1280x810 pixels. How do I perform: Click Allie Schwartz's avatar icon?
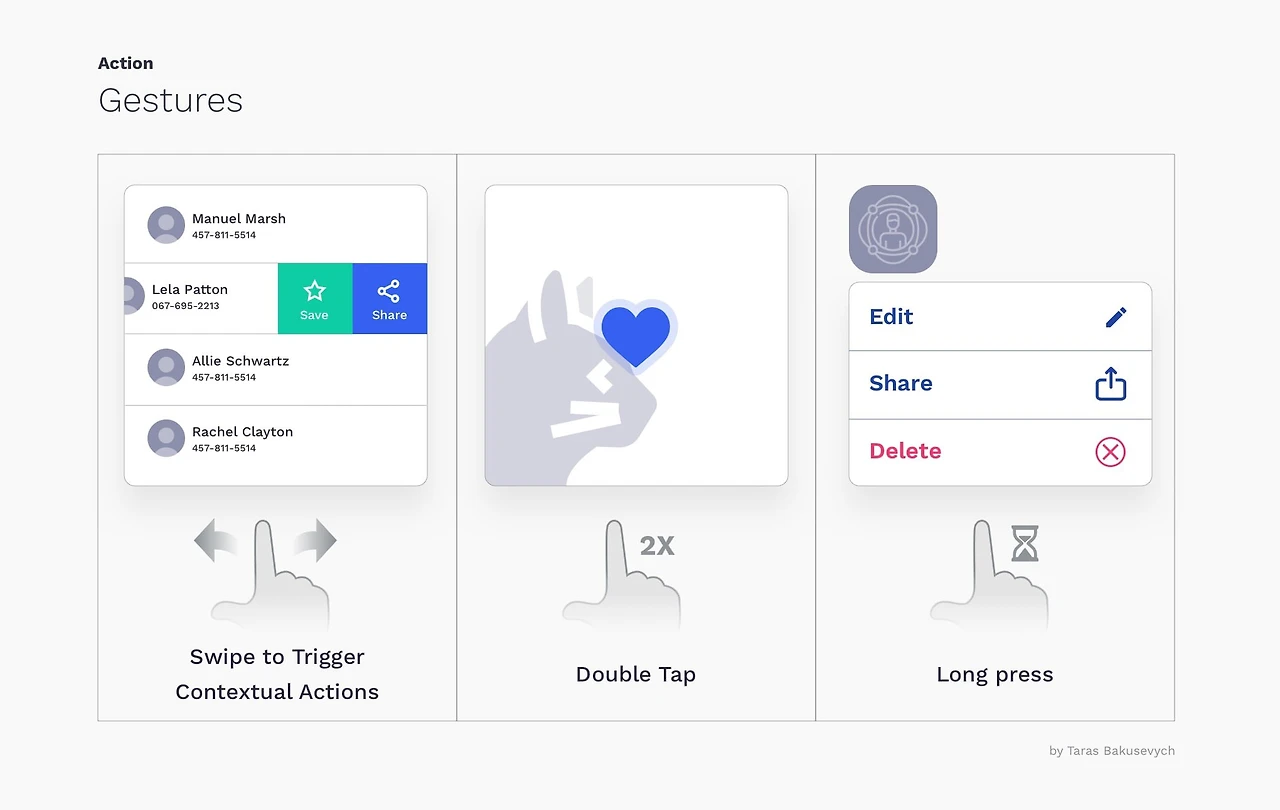(166, 367)
